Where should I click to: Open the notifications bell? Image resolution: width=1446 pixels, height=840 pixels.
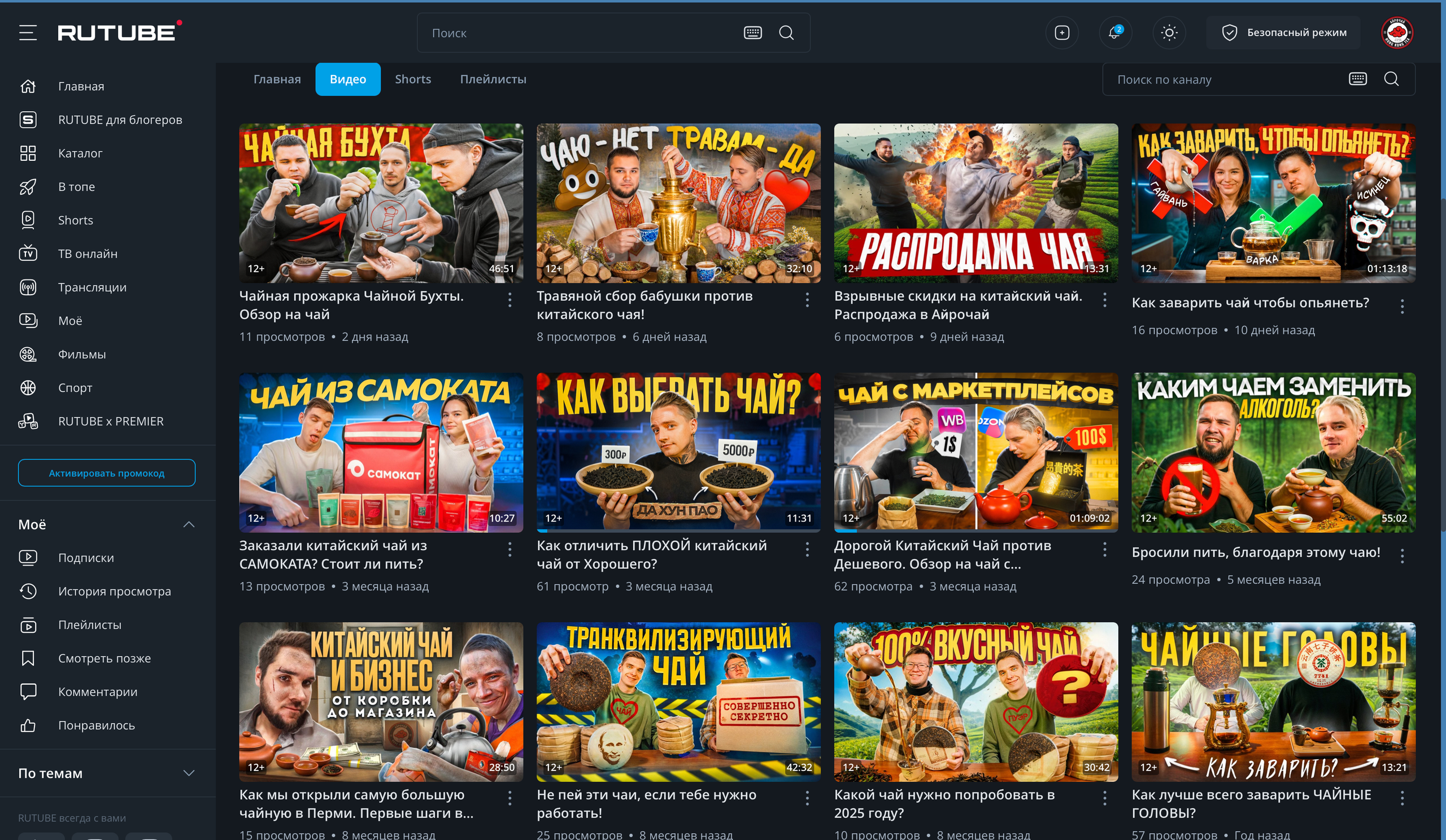1114,33
